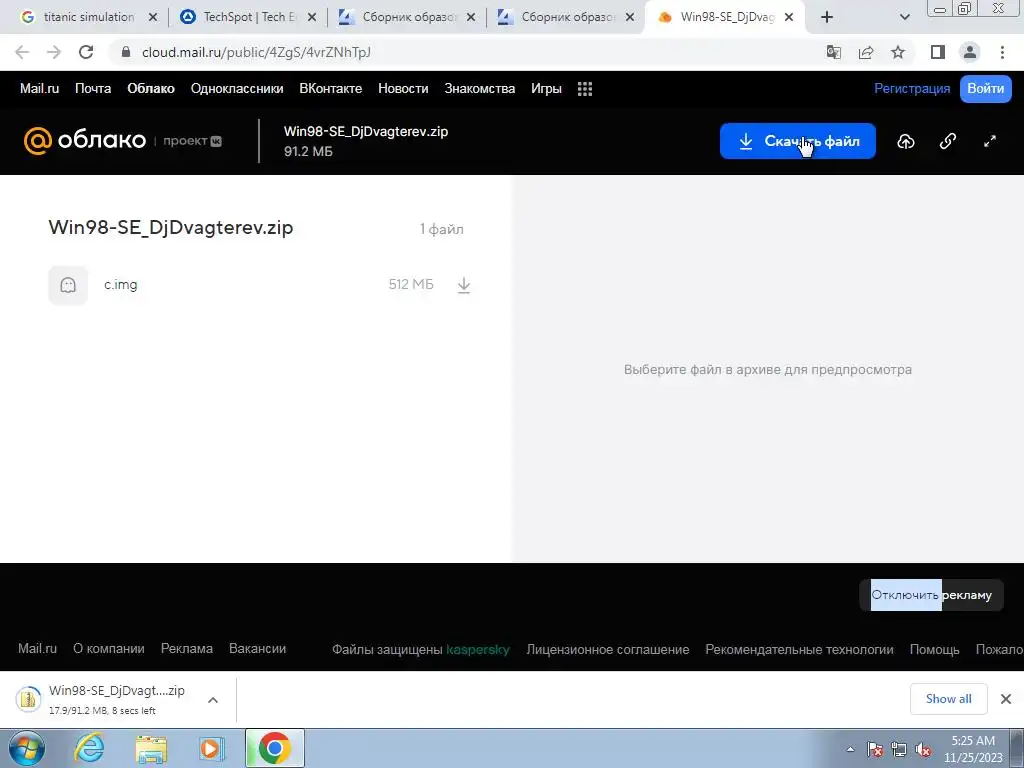The width and height of the screenshot is (1024, 768).
Task: Click the Скачать файл button
Action: pyautogui.click(x=797, y=141)
